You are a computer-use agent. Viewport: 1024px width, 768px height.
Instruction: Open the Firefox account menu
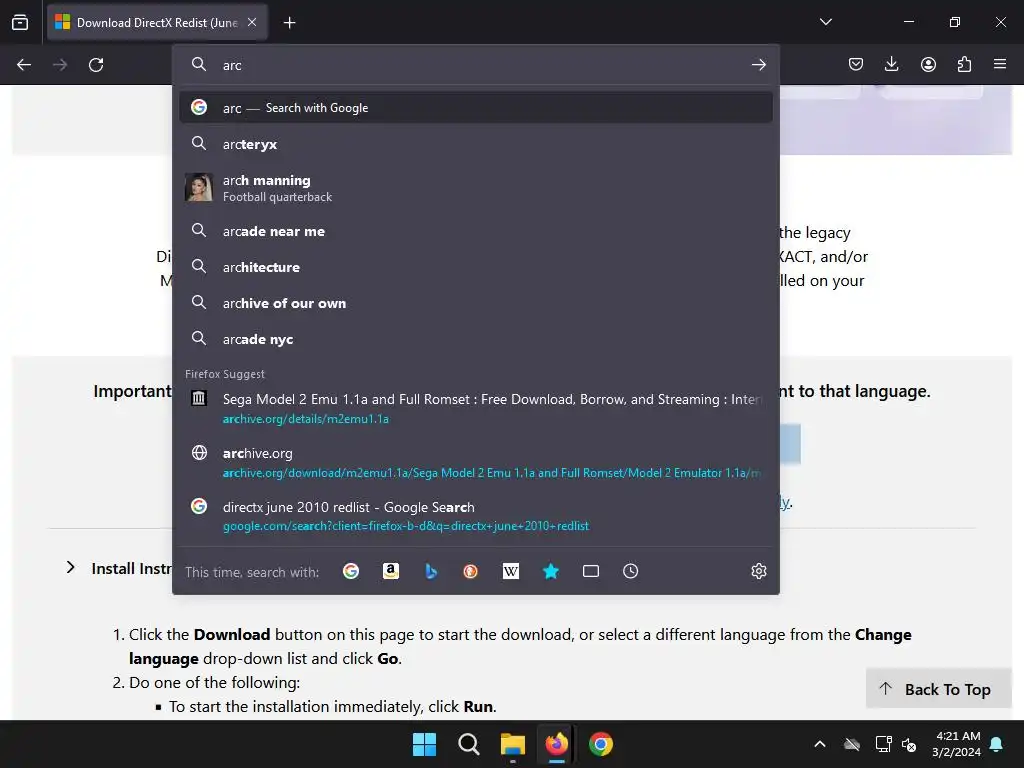928,64
